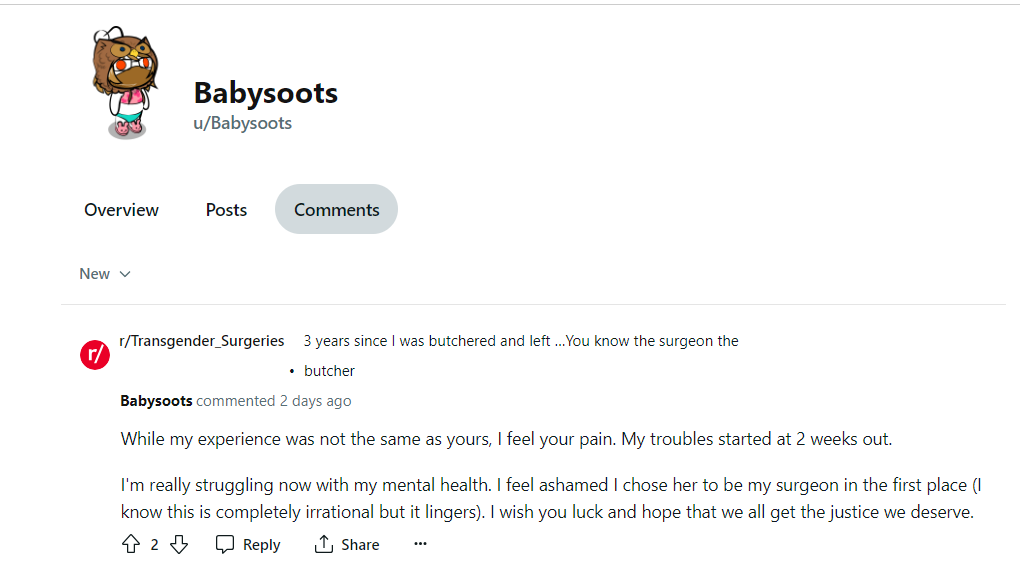Screen dimensions: 1020x581
Task: Downvote the Babysoots comment
Action: click(x=179, y=544)
